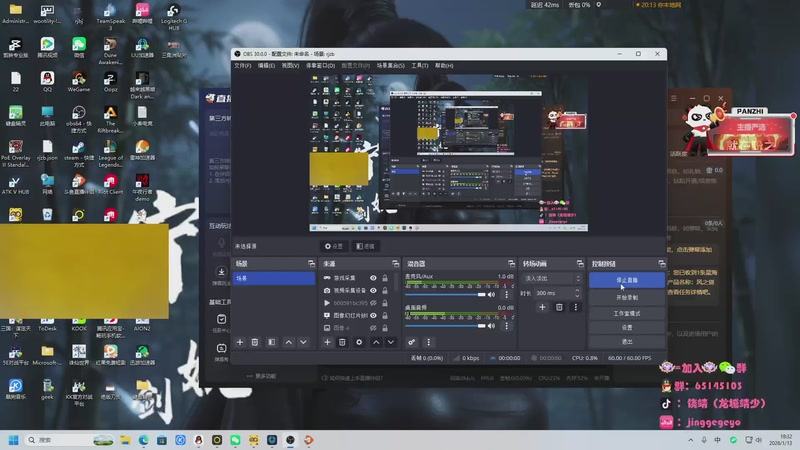
Task: Pop out the Scene Transitions dock panel
Action: point(580,264)
